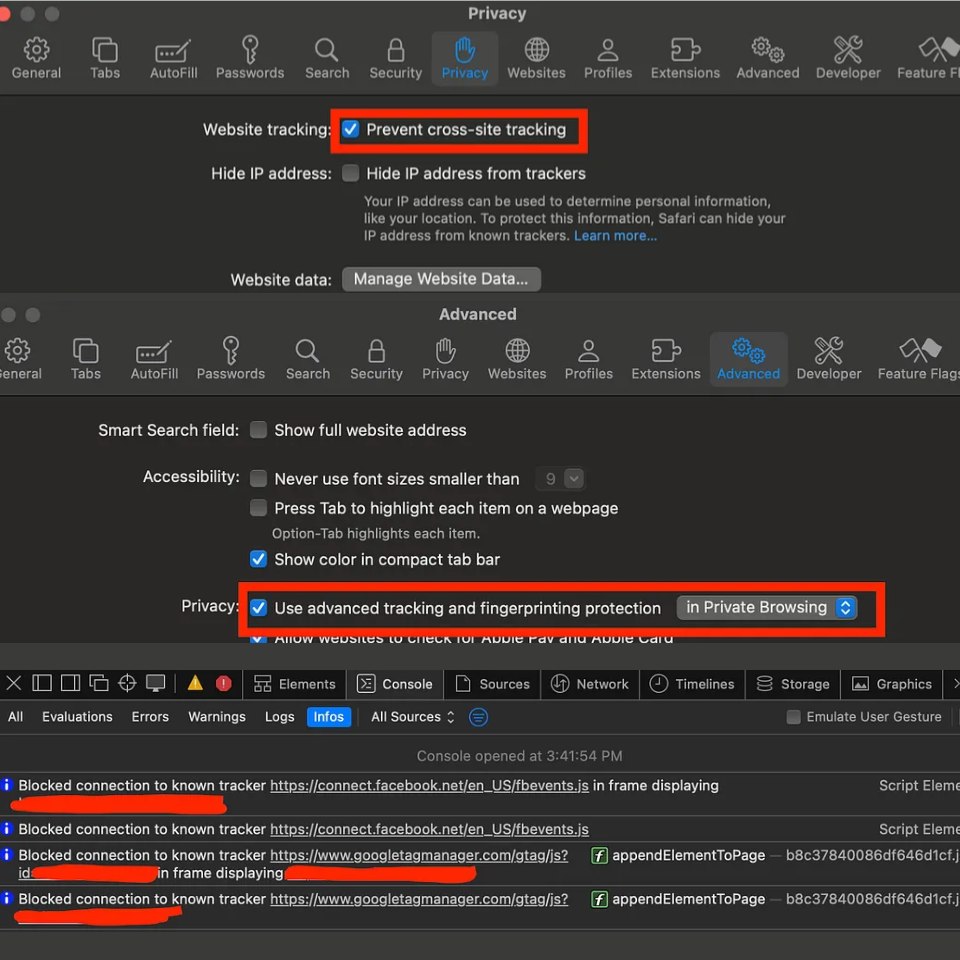This screenshot has height=960, width=960.
Task: Open device settings monitor icon
Action: click(156, 683)
